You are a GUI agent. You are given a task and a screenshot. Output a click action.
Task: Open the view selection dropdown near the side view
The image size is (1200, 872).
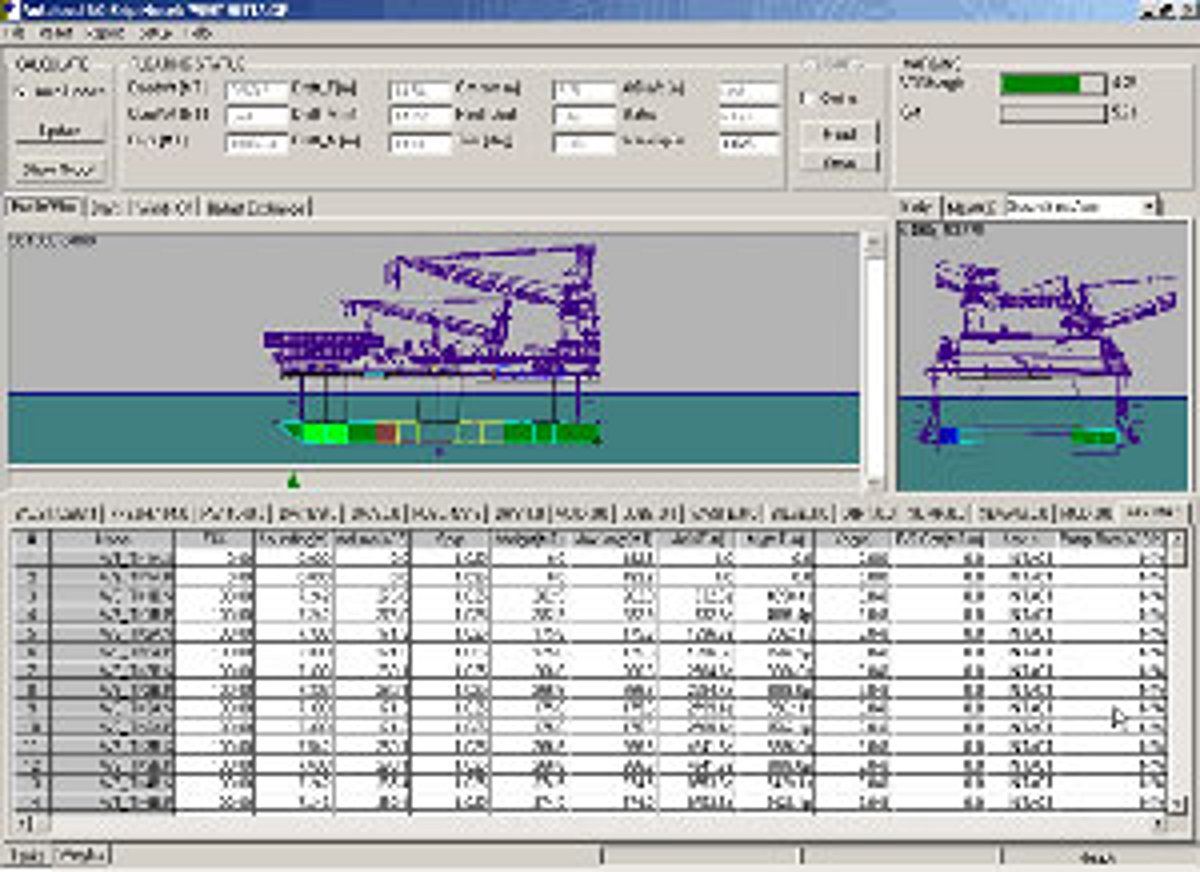click(1148, 205)
